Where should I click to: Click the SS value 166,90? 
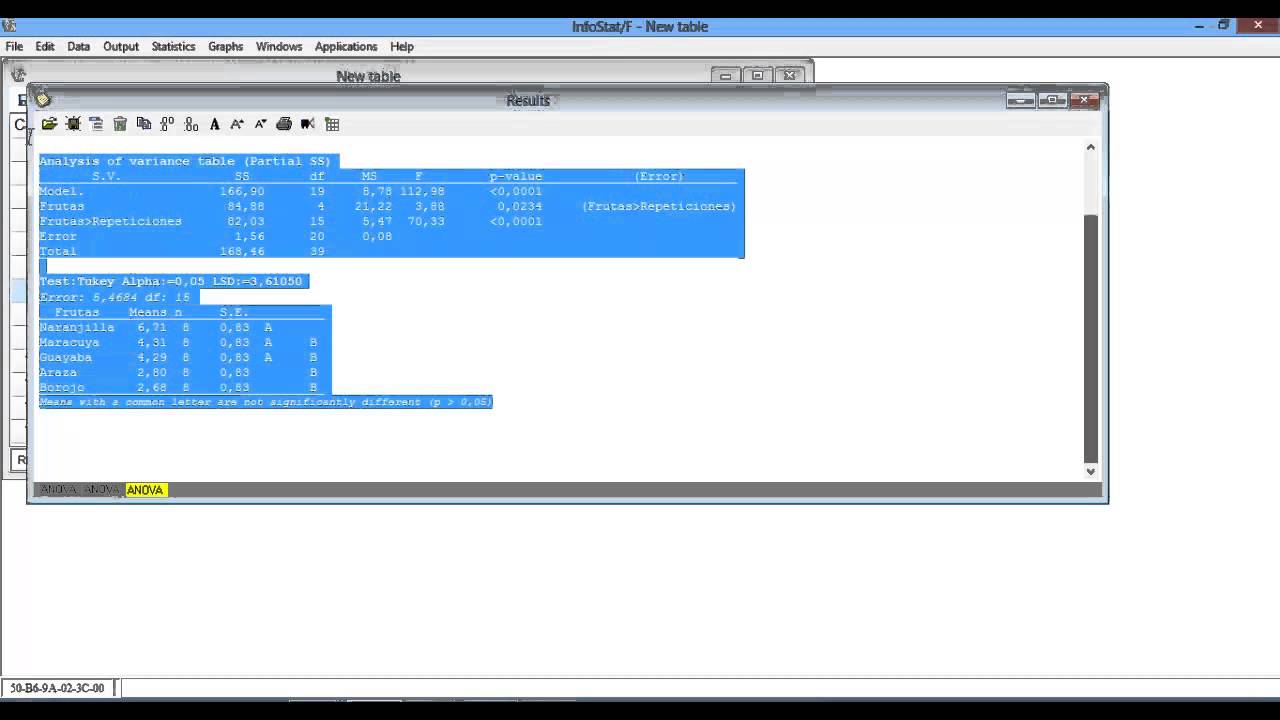point(242,191)
